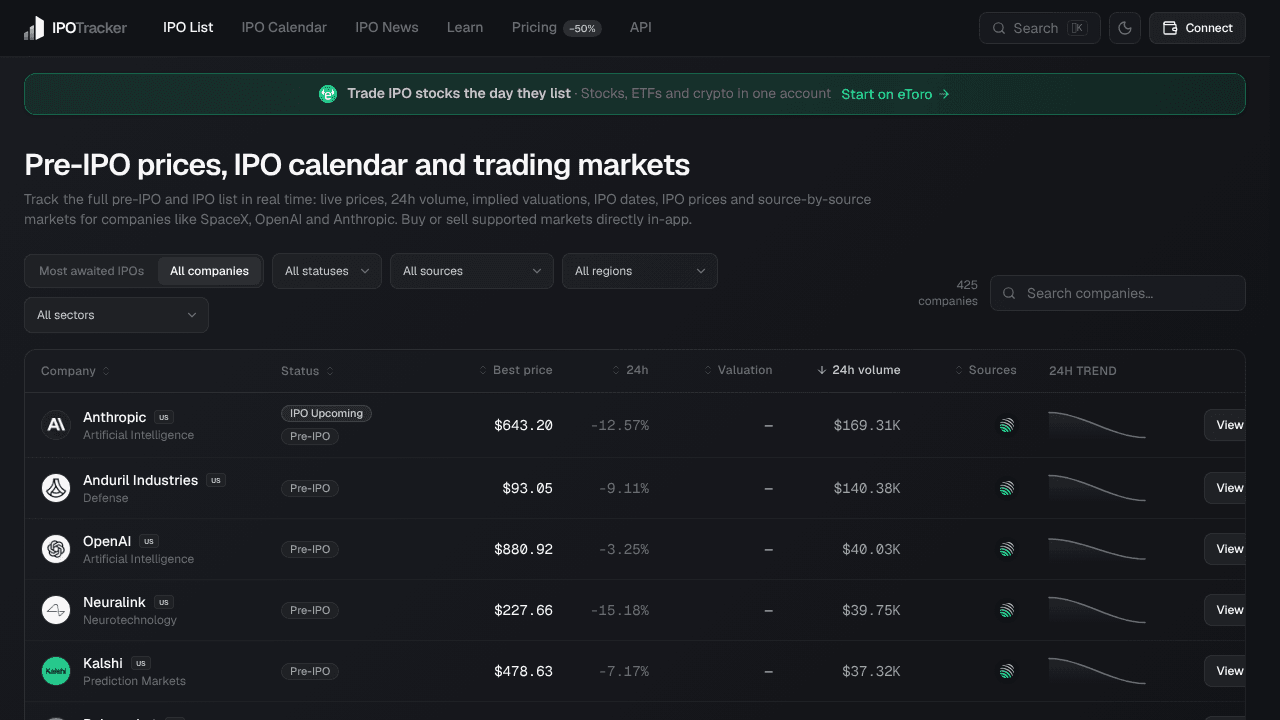Open Pricing page
This screenshot has height=720, width=1280.
point(534,27)
